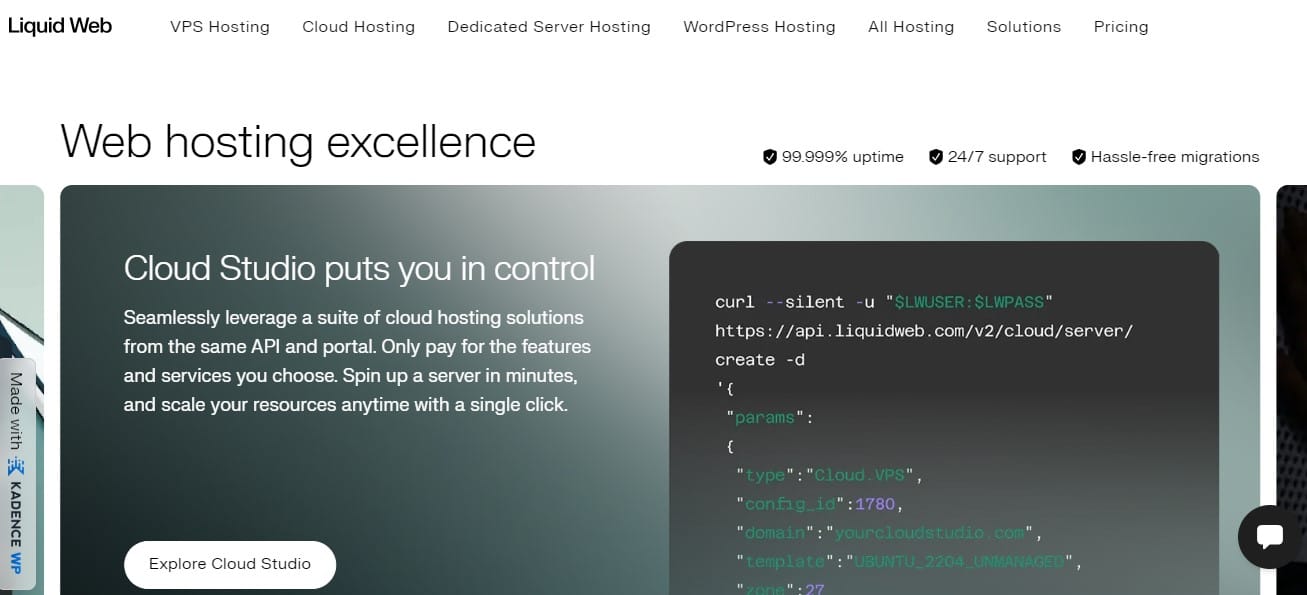Click Cloud Studio puts you in control heading
This screenshot has width=1307, height=595.
click(x=359, y=268)
